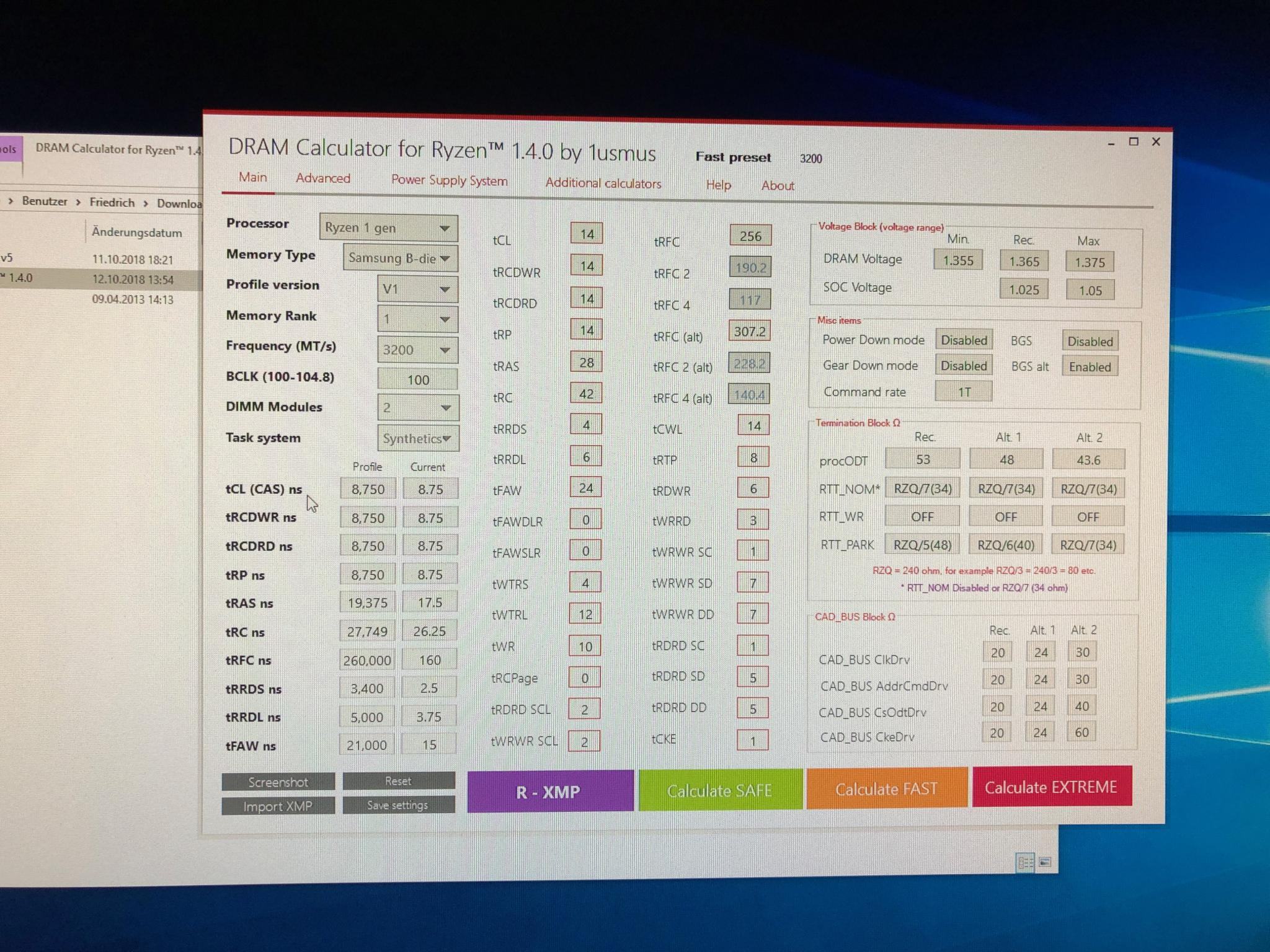The image size is (1270, 952).
Task: Click the Screenshot button
Action: (x=278, y=782)
